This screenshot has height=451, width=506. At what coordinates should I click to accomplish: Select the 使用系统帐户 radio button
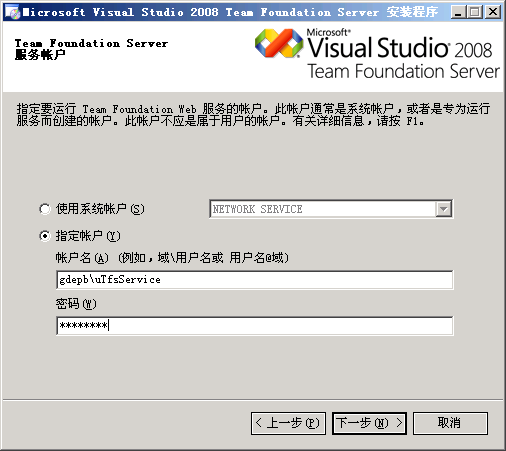(x=45, y=209)
